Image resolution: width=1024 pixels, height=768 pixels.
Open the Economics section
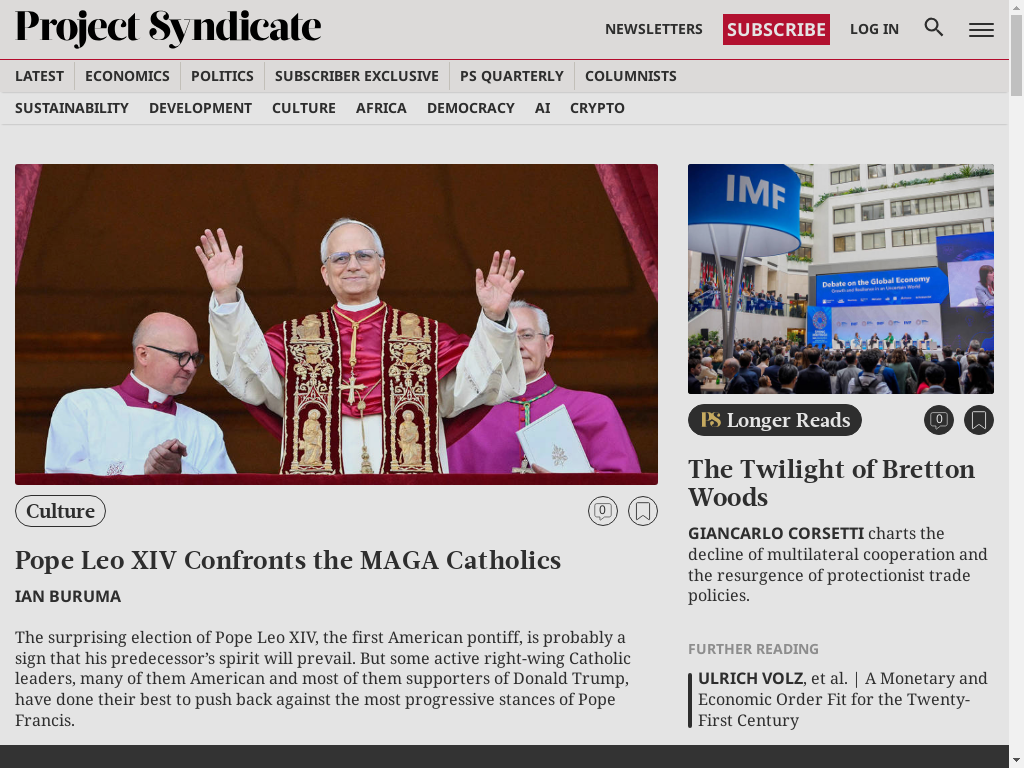[127, 76]
